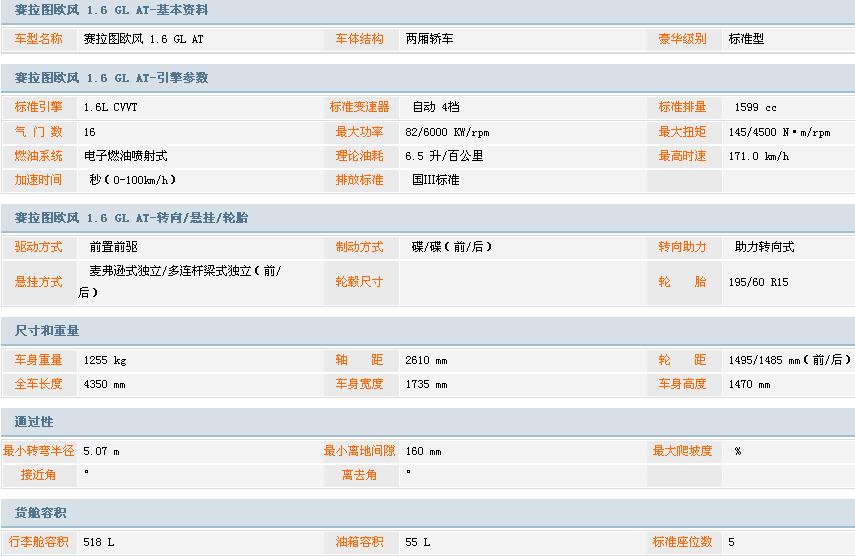Click the 自动 4档 transmission value
Viewport: 855px width, 556px height.
[x=436, y=107]
